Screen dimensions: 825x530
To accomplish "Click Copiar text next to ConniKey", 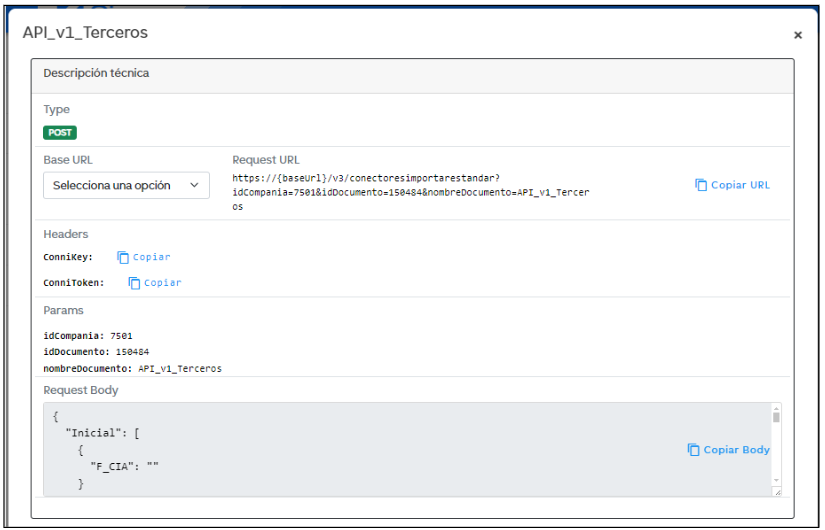I will 152,257.
